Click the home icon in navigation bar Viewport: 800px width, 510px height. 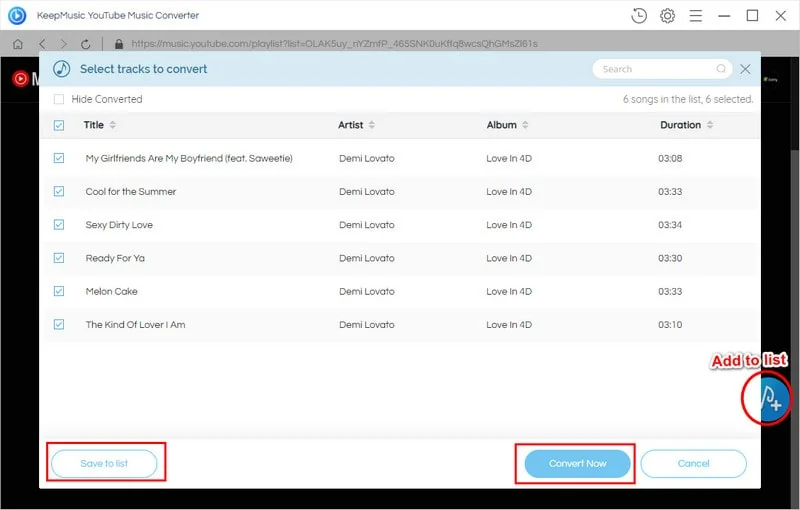(18, 44)
